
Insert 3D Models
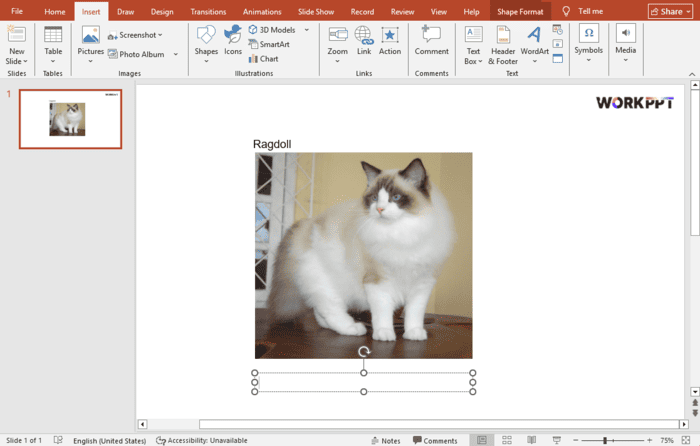tap(272, 30)
